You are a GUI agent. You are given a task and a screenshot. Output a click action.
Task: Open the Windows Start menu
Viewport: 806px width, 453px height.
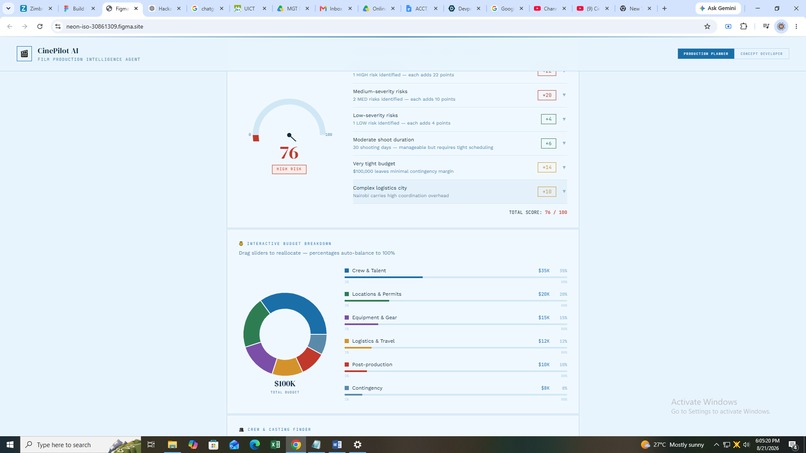point(10,445)
